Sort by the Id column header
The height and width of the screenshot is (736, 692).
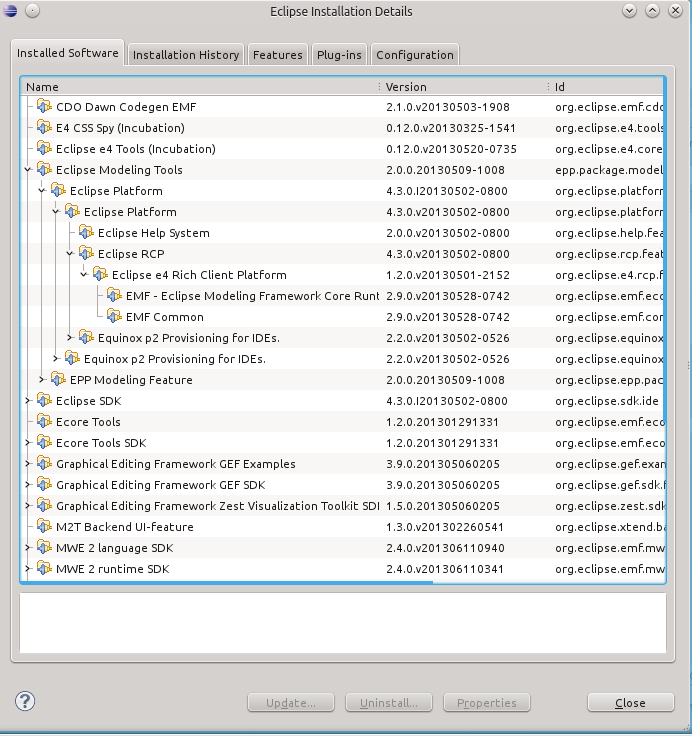tap(607, 87)
